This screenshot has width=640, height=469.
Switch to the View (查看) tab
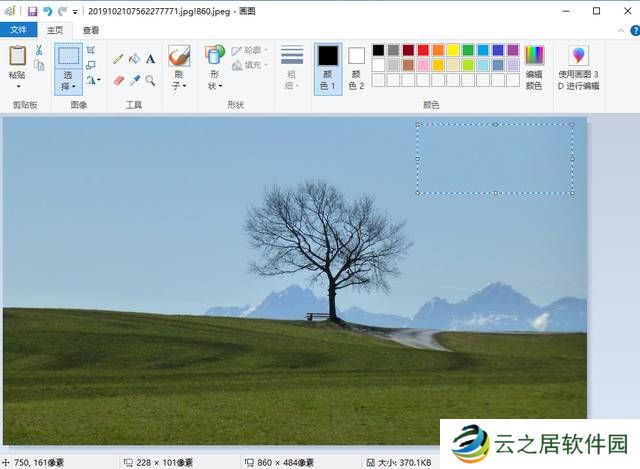[x=91, y=30]
